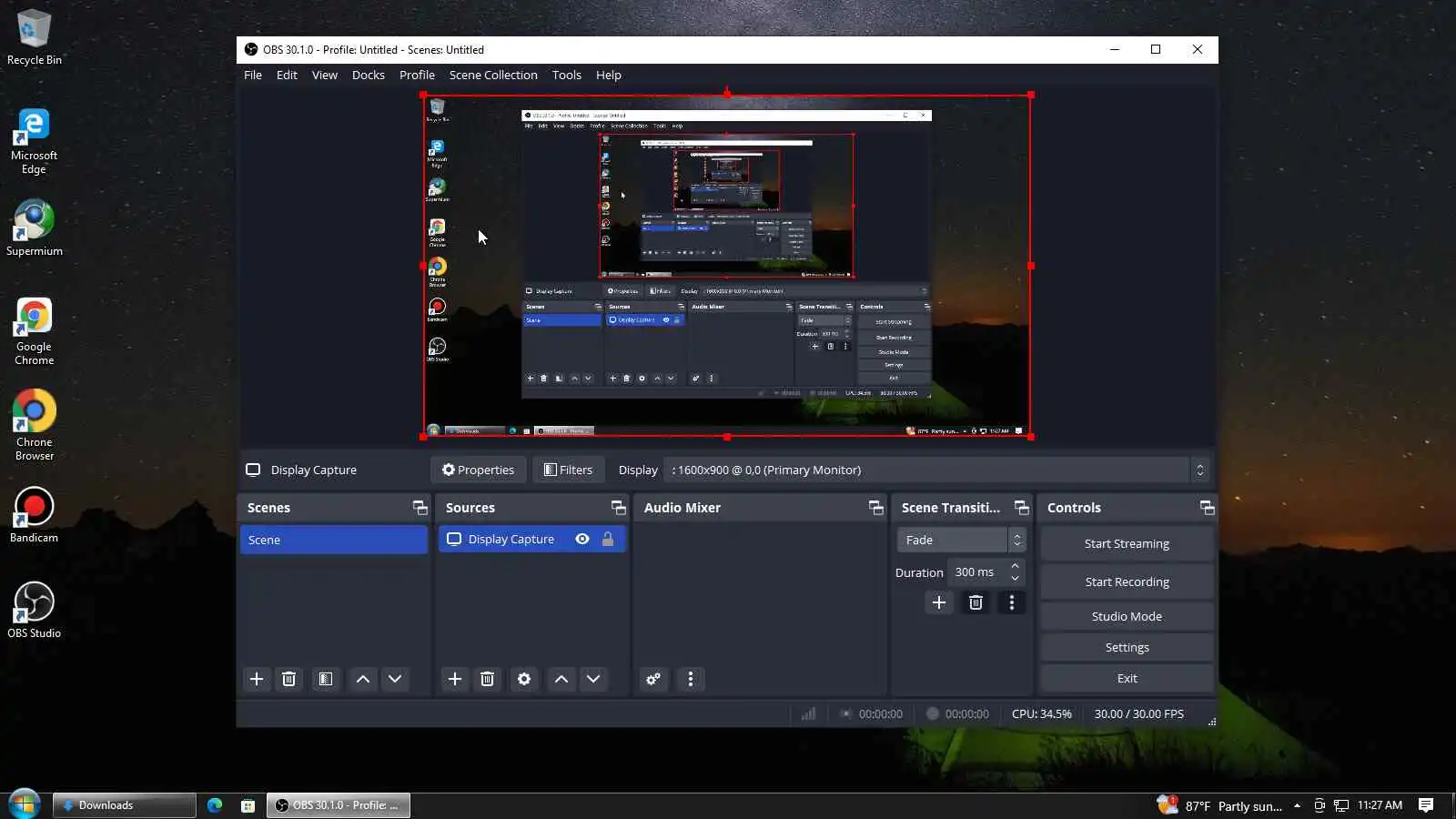Click the CPU: 34.5% status readout

(x=1041, y=713)
